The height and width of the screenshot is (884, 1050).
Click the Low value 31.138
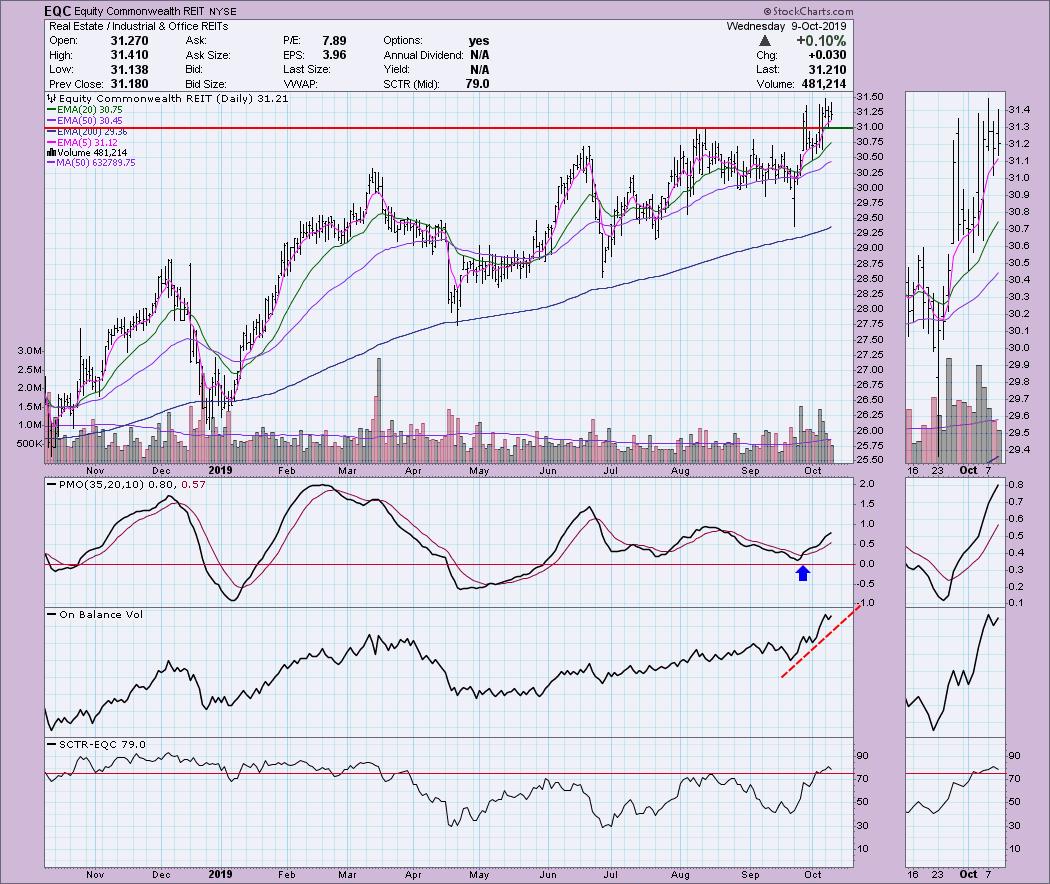point(129,70)
